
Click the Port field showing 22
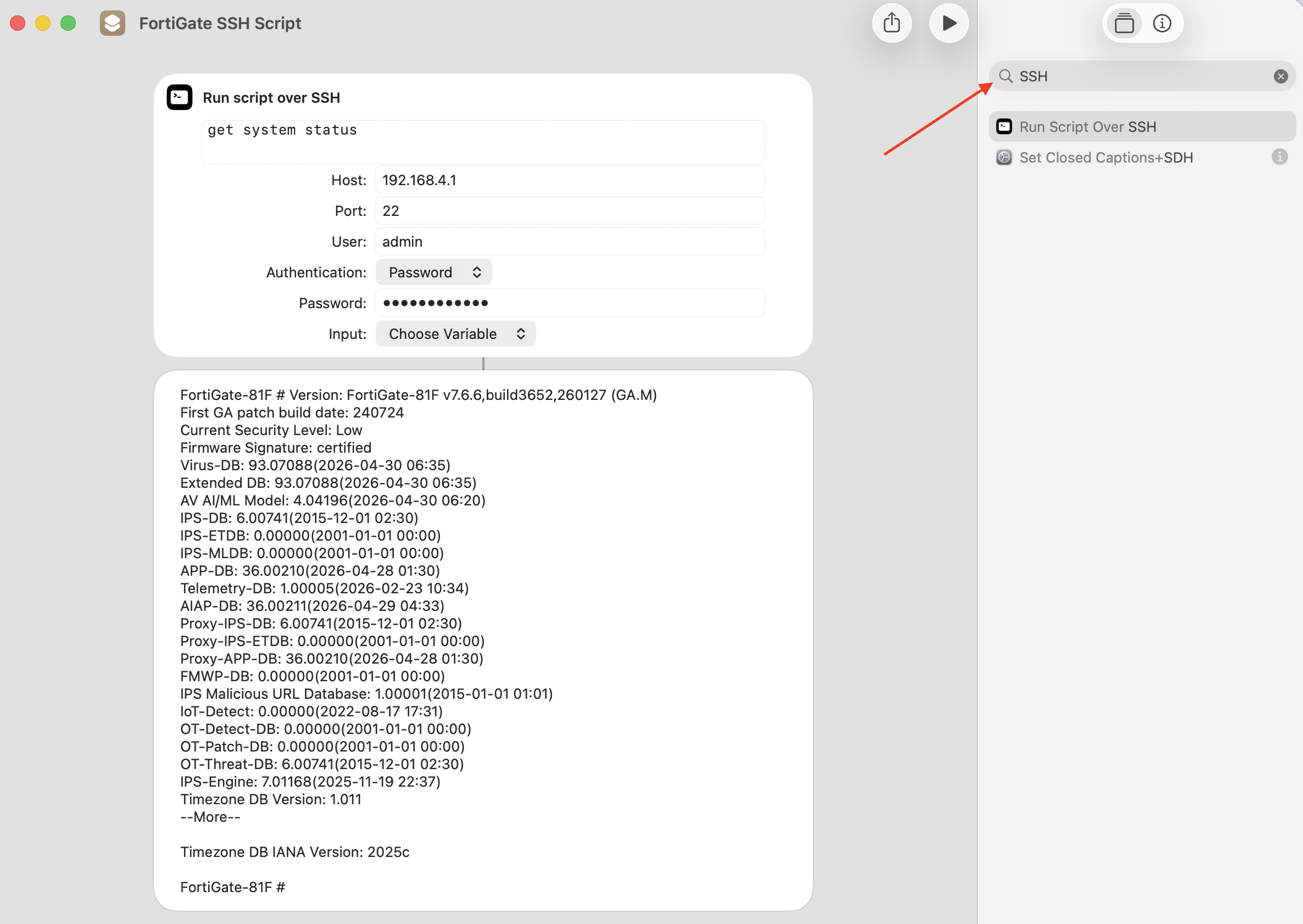tap(570, 211)
